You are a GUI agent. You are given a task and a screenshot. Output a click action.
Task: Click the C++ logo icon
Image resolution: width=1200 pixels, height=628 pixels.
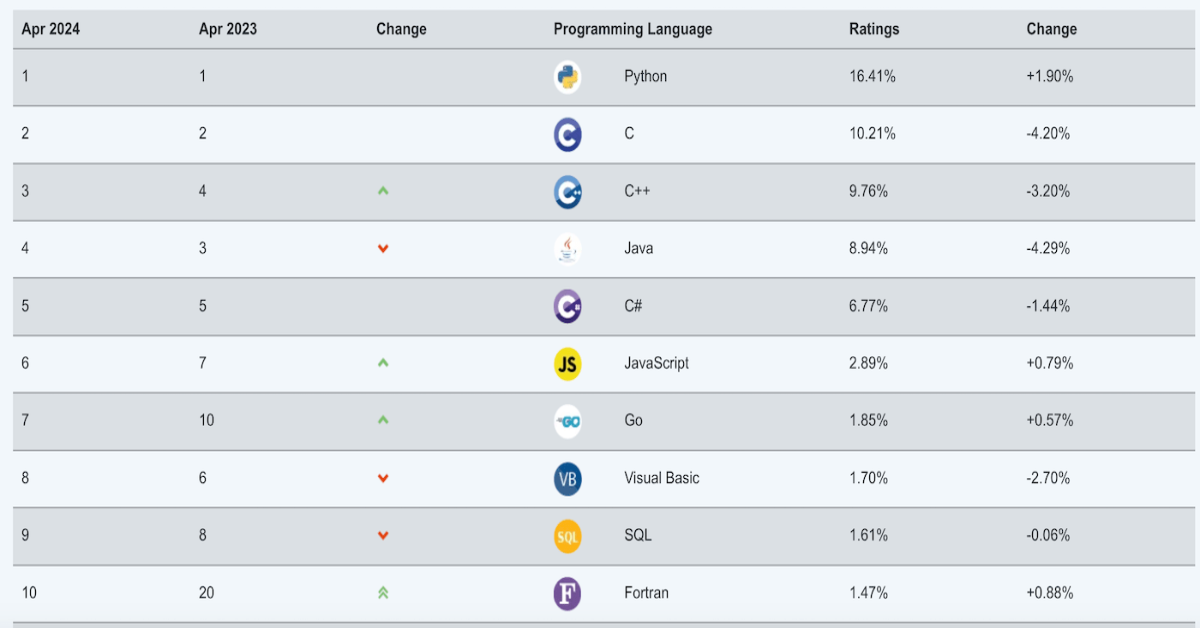[567, 191]
